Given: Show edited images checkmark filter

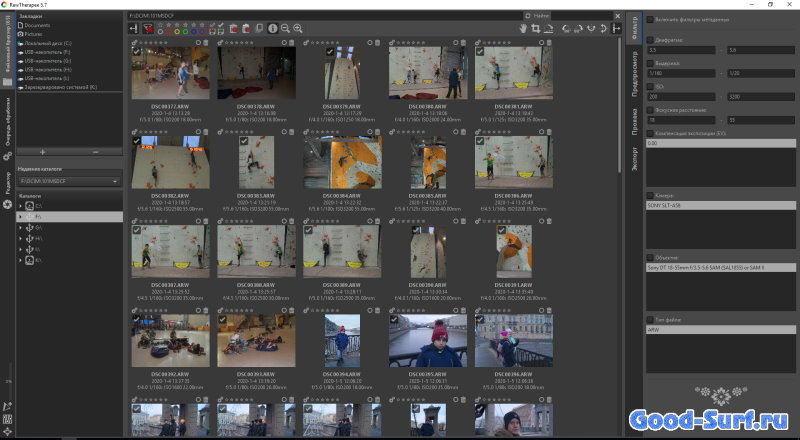Looking at the screenshot, I should pos(220,25).
